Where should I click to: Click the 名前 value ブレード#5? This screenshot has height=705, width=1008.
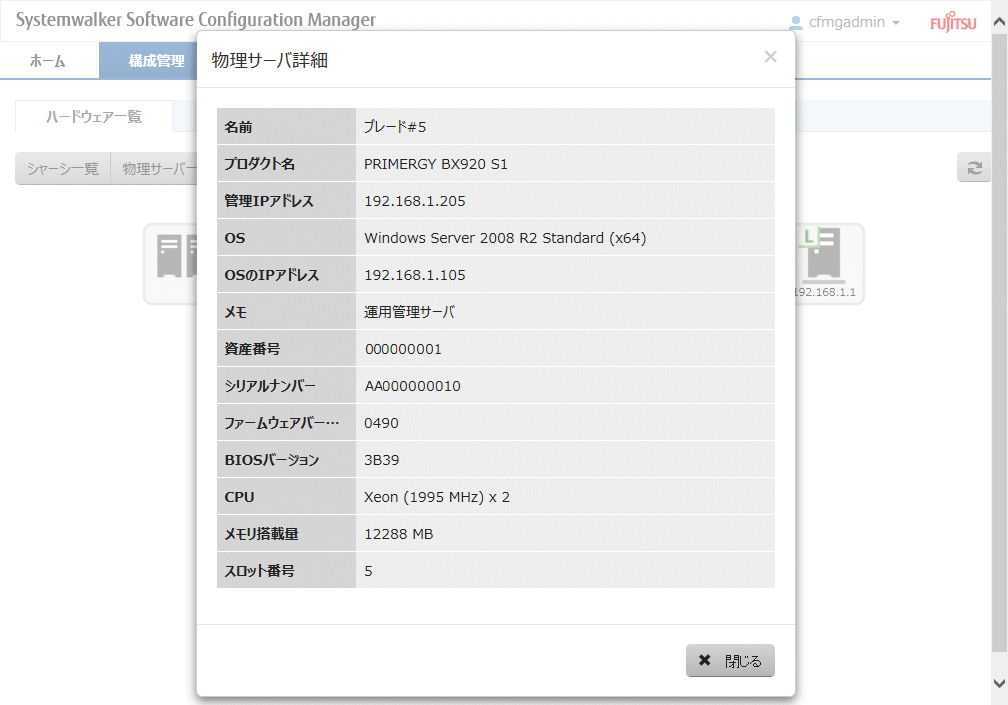pos(395,127)
